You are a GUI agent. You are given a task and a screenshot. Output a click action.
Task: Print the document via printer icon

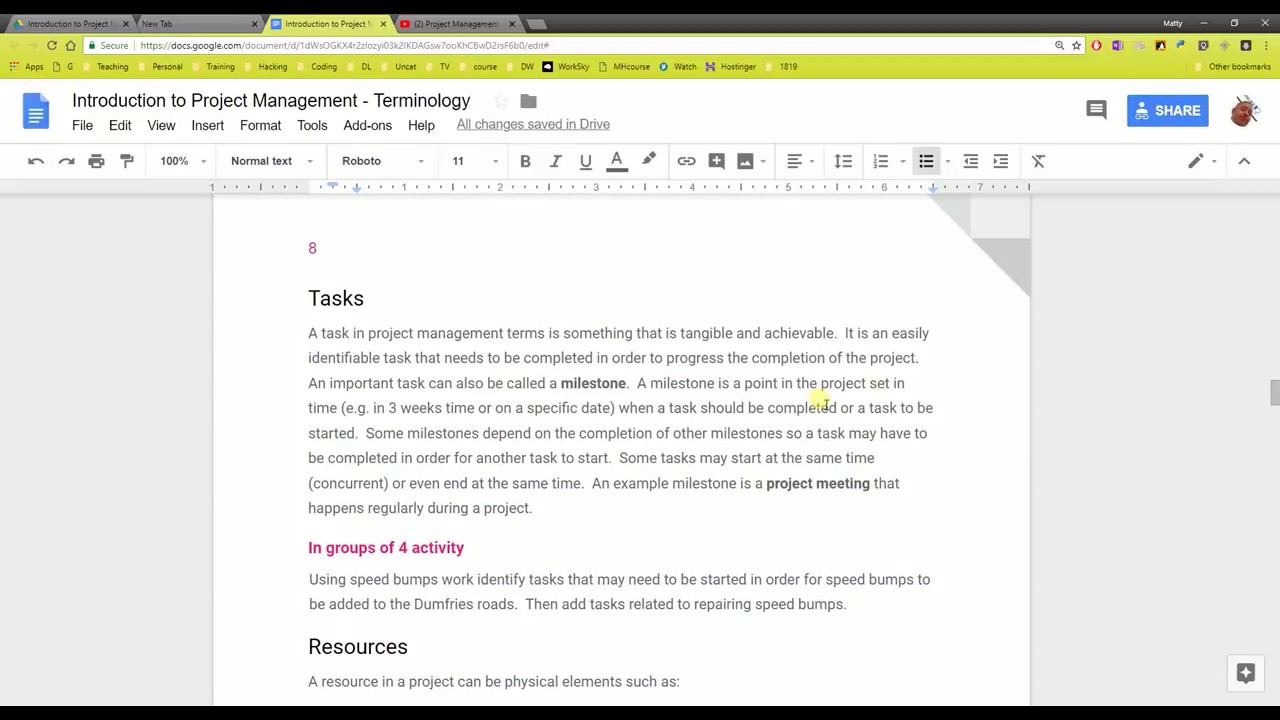pyautogui.click(x=96, y=161)
